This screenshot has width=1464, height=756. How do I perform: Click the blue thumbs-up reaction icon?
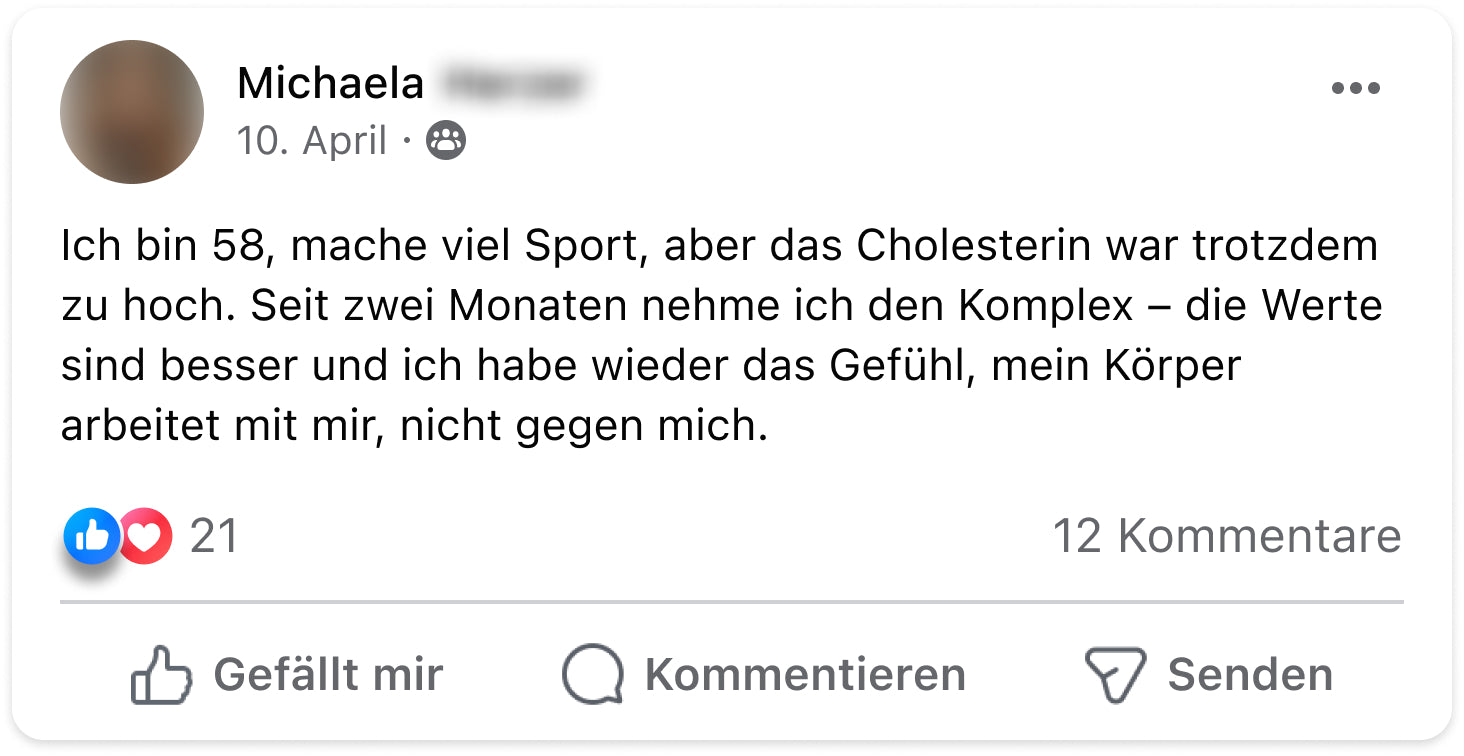click(x=91, y=537)
